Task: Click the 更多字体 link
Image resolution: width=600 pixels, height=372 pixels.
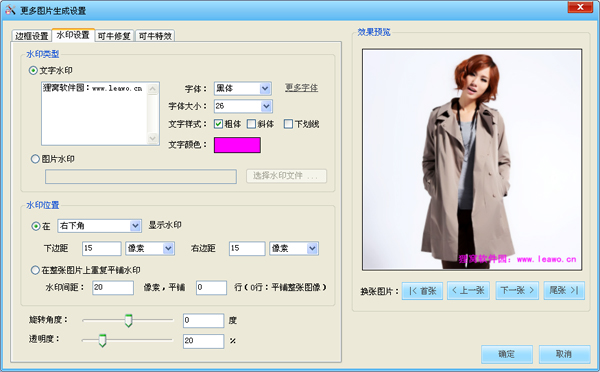Action: click(302, 88)
